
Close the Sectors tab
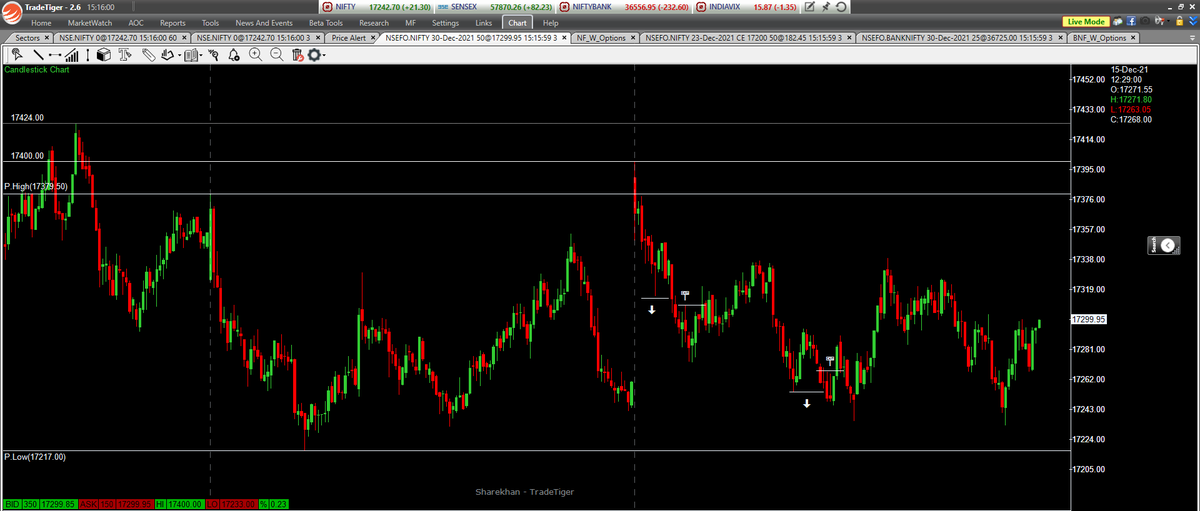(x=48, y=38)
